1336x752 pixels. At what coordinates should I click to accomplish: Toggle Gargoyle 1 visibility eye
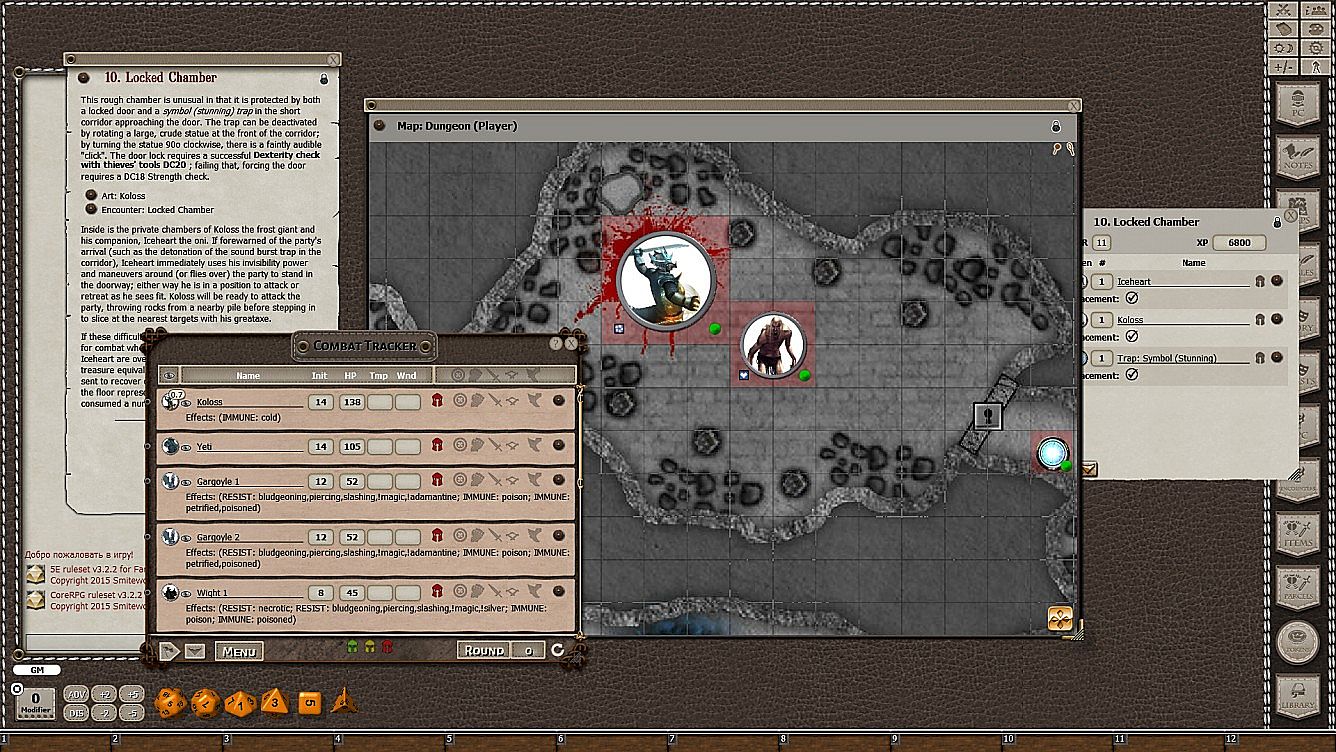(186, 483)
